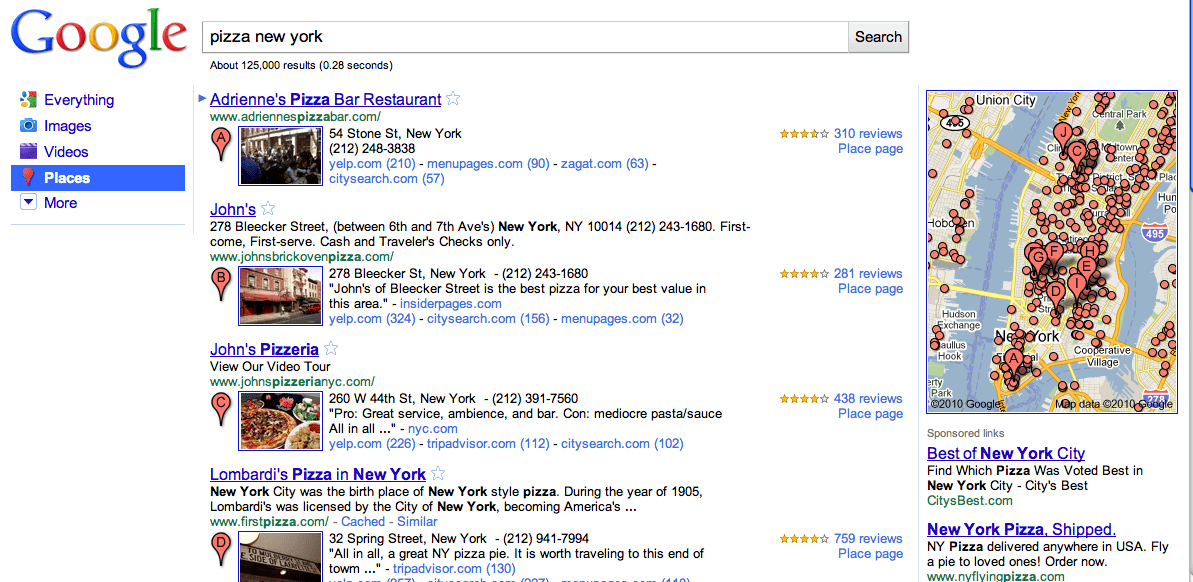Click the Videos film icon in sidebar
The height and width of the screenshot is (582, 1193).
[28, 152]
